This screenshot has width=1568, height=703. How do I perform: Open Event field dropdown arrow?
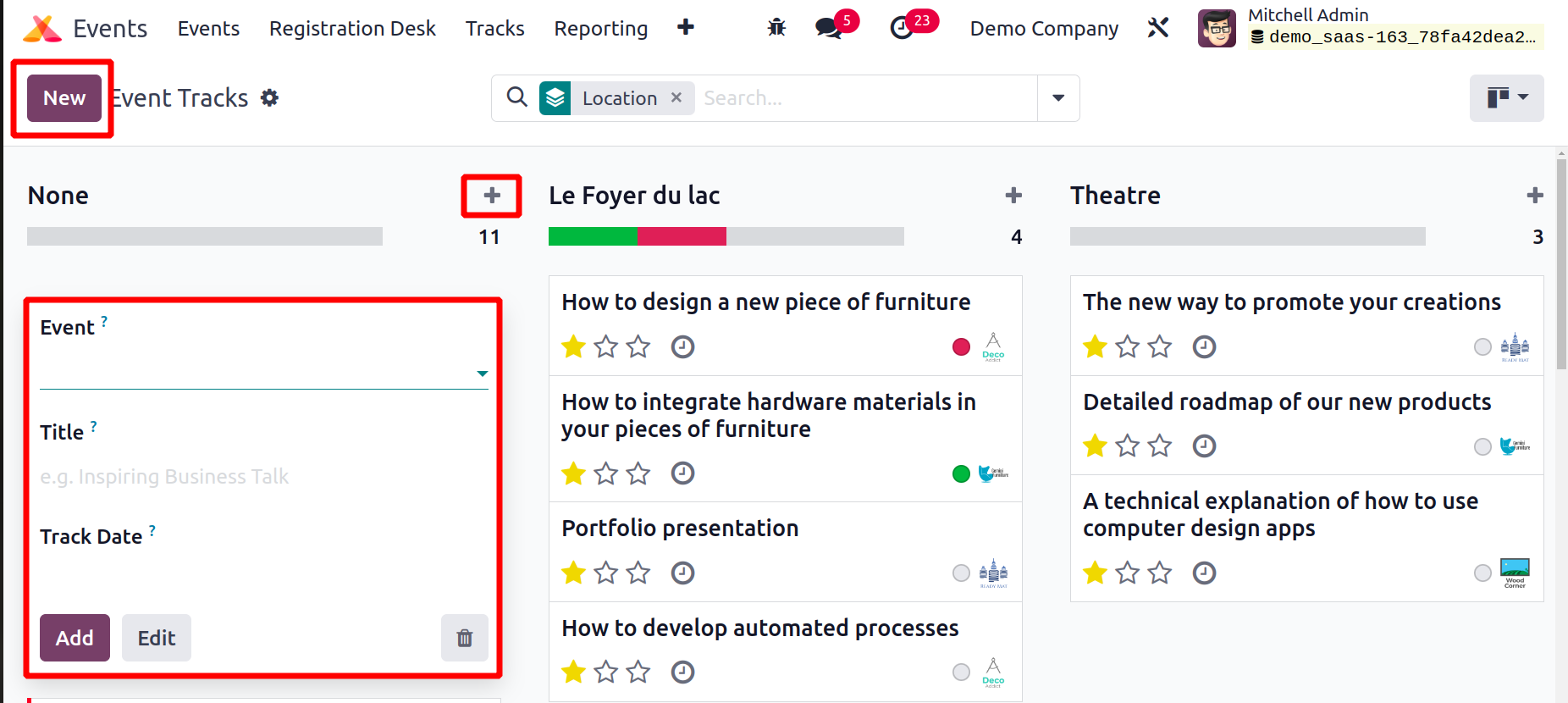482,374
